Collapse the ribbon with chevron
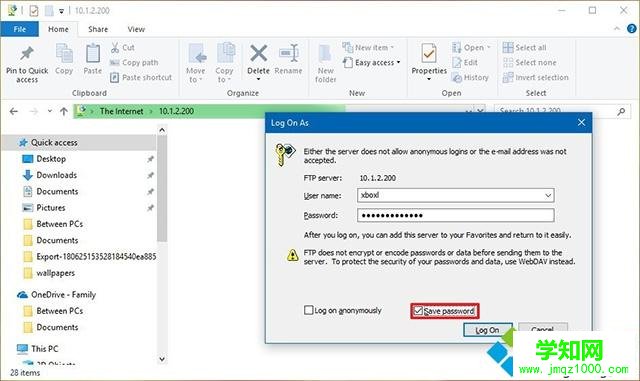 (617, 28)
